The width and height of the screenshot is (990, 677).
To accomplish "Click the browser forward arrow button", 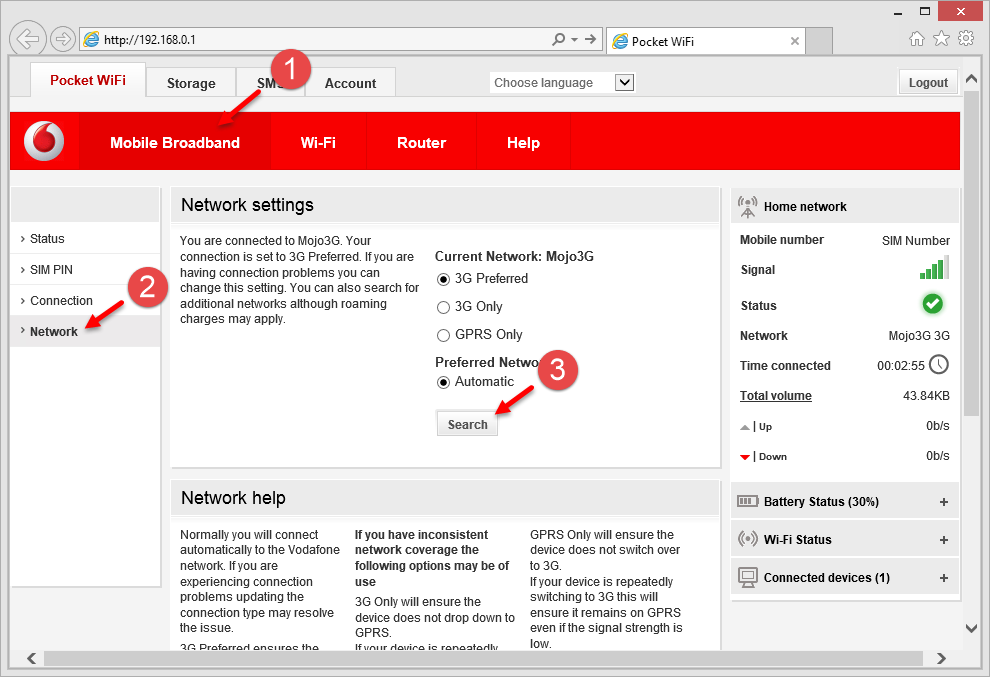I will (63, 39).
